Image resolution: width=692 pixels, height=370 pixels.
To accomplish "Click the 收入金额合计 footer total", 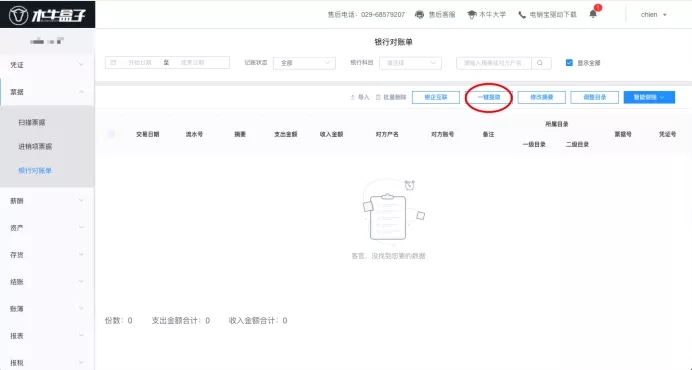I will click(258, 321).
